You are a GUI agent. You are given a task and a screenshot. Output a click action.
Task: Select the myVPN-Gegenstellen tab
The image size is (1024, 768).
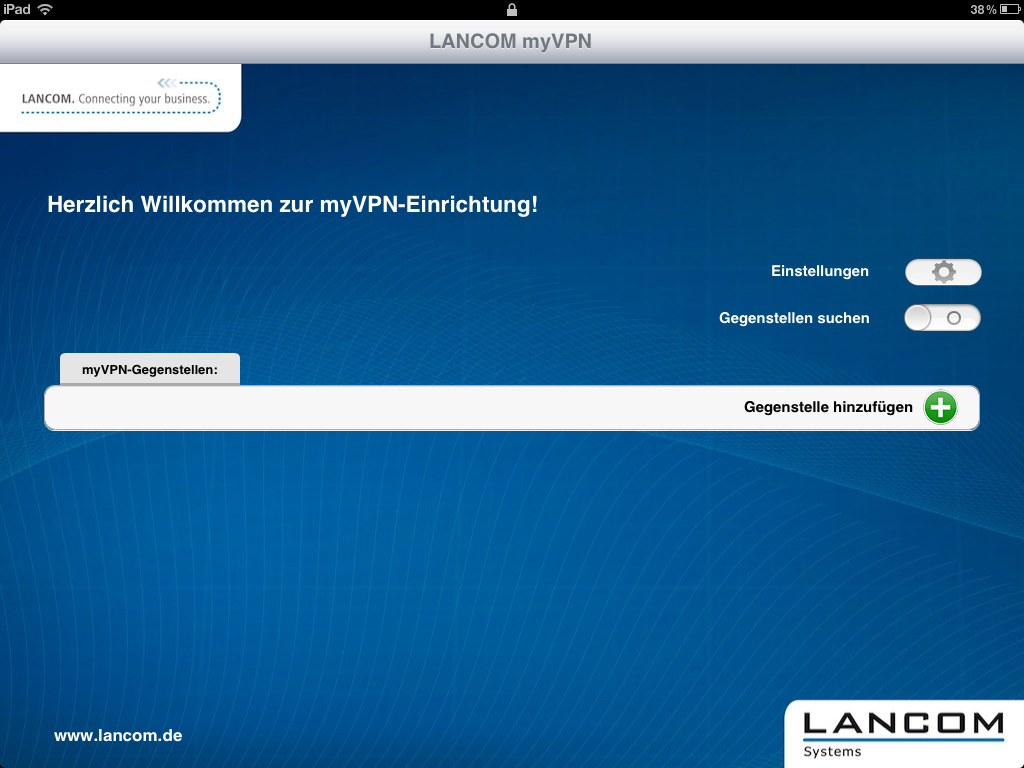150,370
